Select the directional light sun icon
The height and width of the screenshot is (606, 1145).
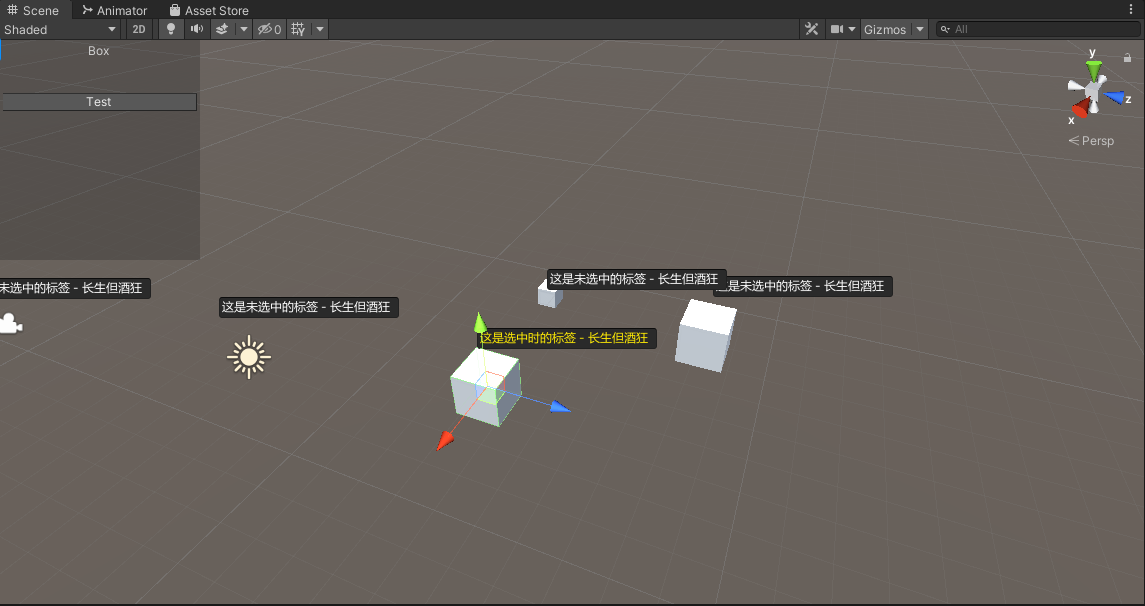[249, 357]
